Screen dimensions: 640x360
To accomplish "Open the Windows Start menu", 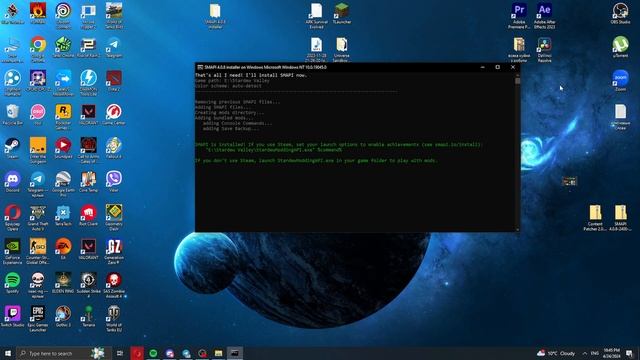I will coord(8,353).
